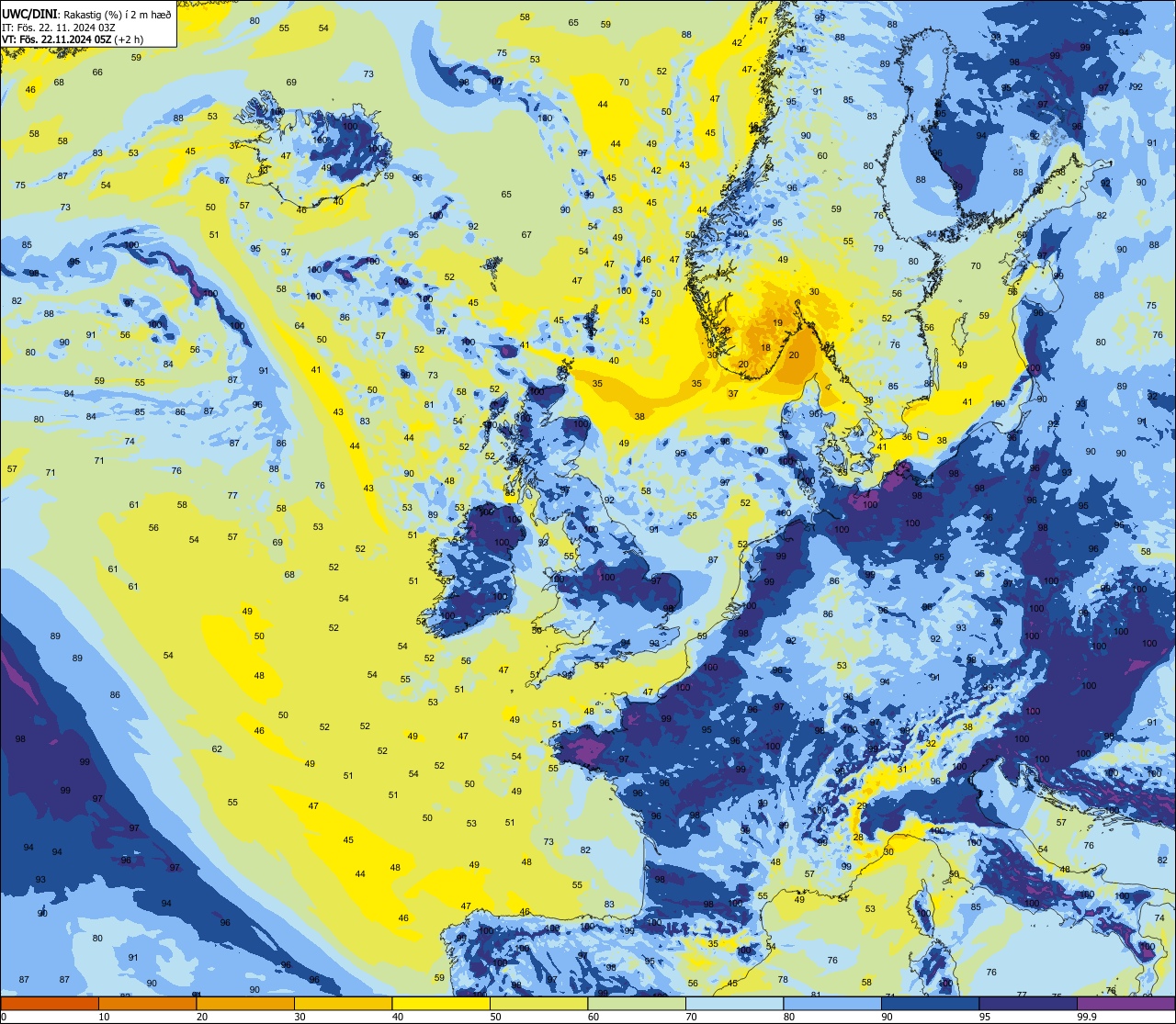Click the legend swatch between 80 and 90
The width and height of the screenshot is (1176, 1024).
(x=832, y=1004)
